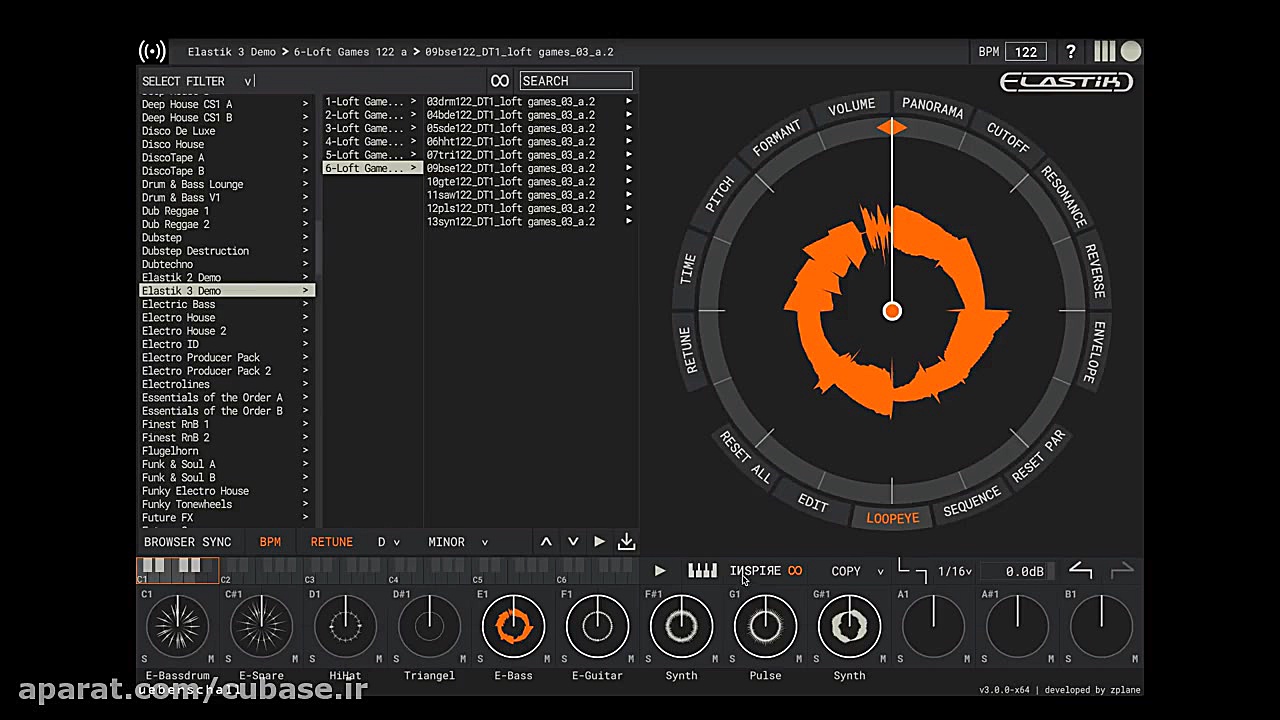The width and height of the screenshot is (1280, 720).
Task: Click 6-Loft Games 122 a in the breadcrumb
Action: click(350, 52)
